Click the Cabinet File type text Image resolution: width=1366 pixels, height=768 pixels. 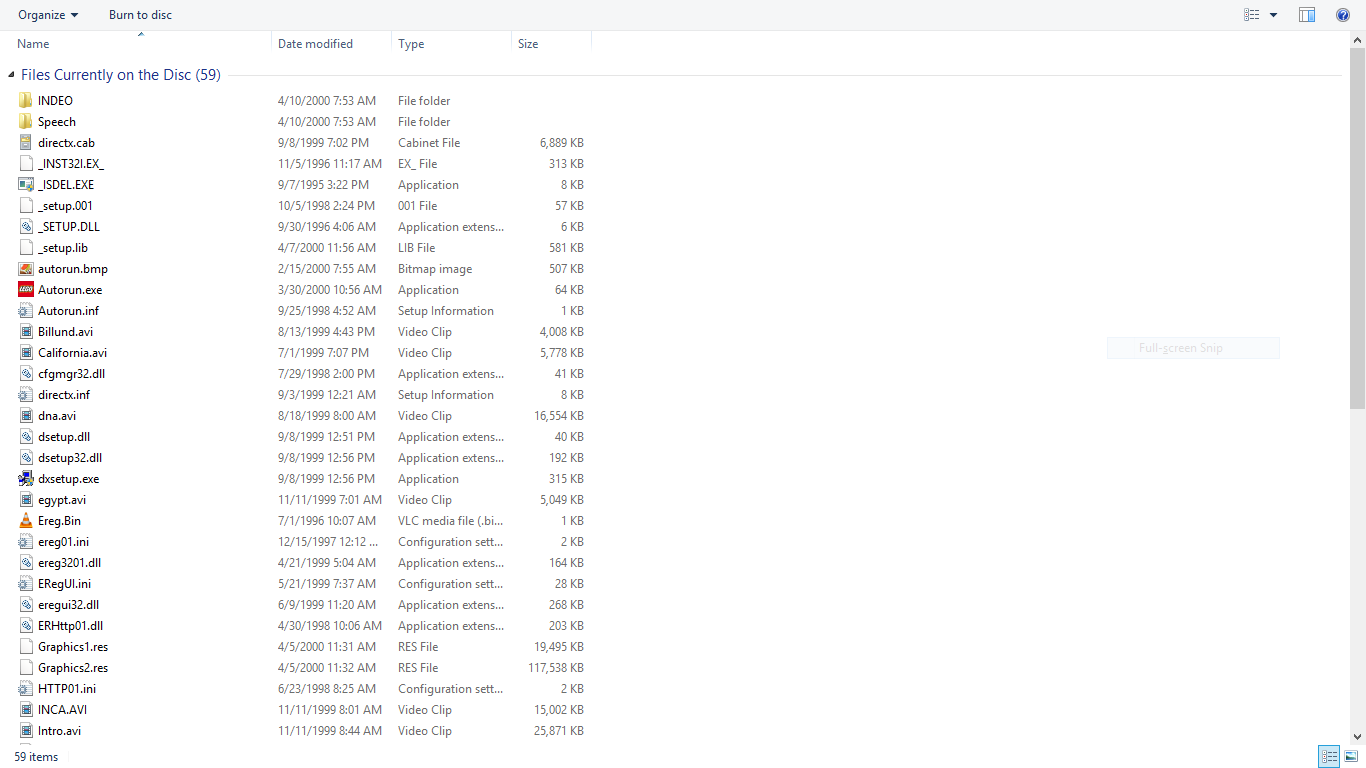coord(429,142)
